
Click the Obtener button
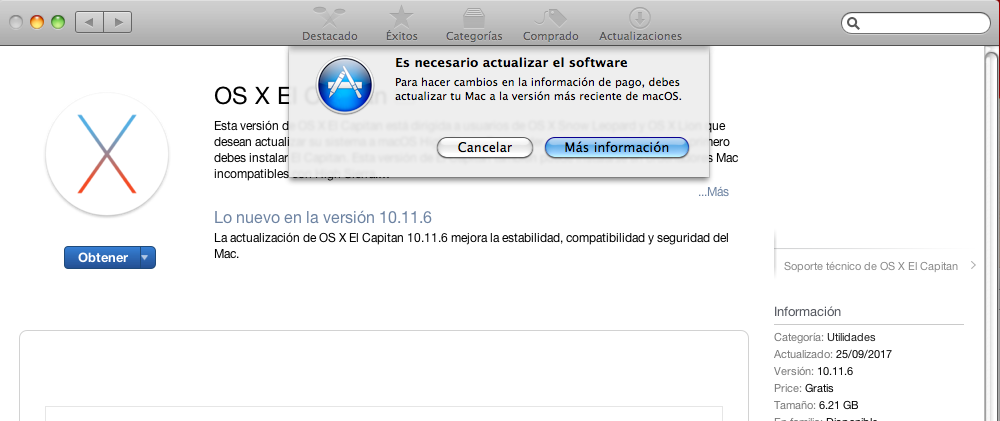point(102,258)
